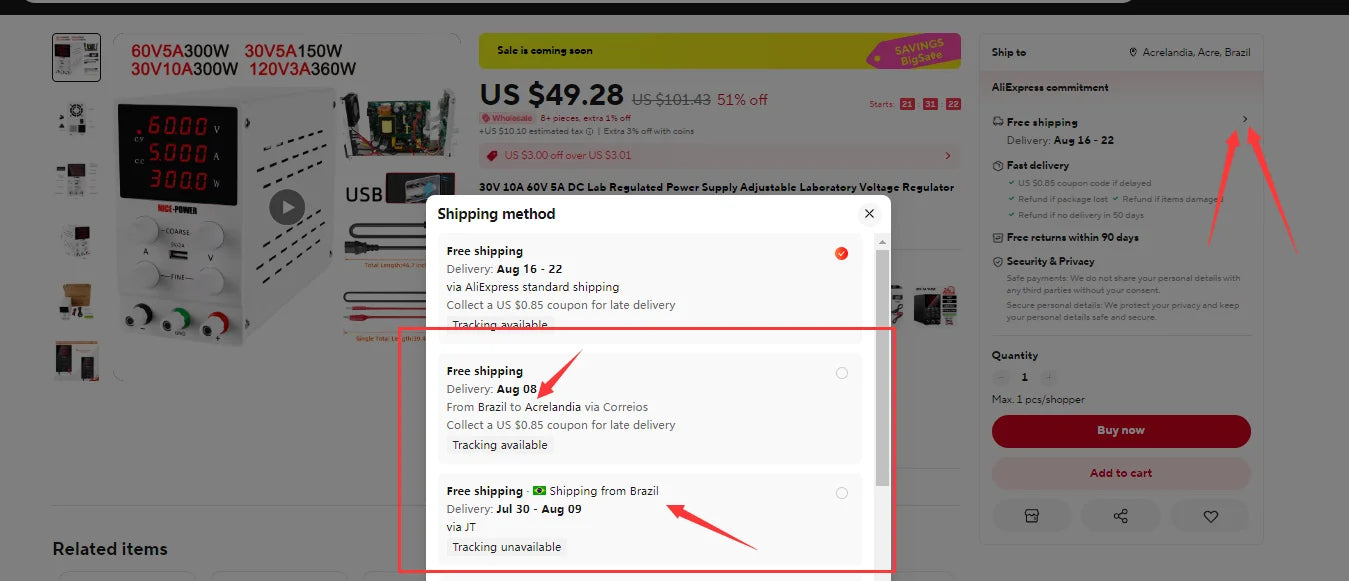Click the store icon below Add to cart
1349x581 pixels.
[1032, 516]
